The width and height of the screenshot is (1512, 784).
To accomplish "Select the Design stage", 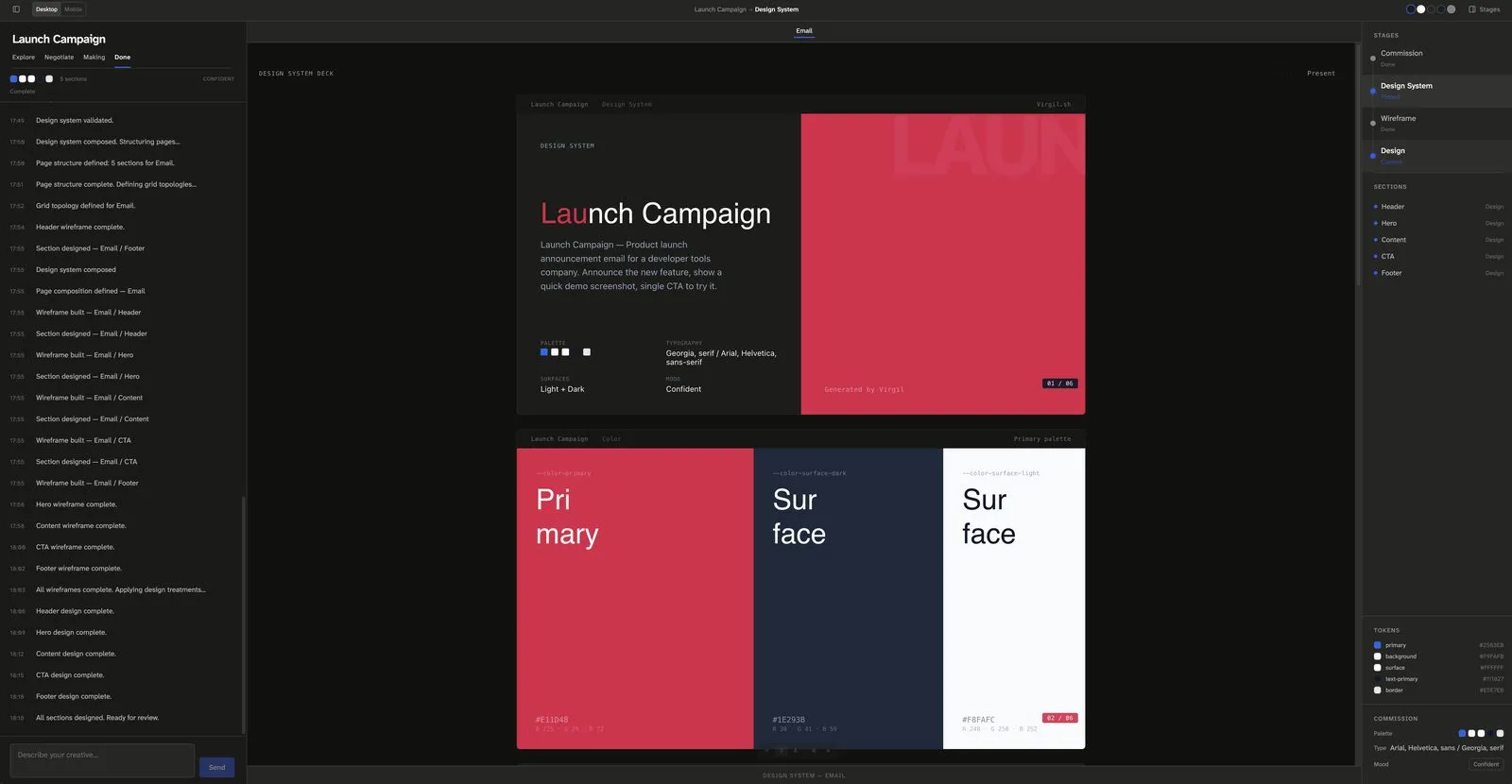I will coord(1436,156).
